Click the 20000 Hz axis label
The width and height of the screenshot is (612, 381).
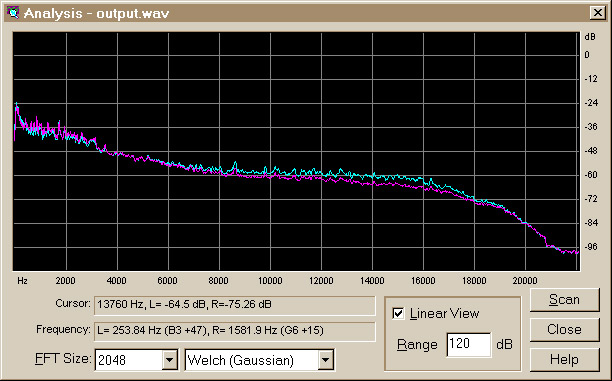525,281
